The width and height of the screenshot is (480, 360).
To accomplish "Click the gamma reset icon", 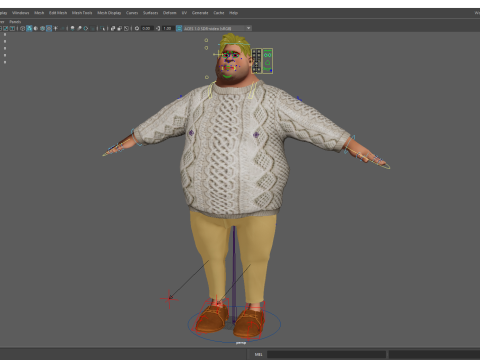I will 158,28.
